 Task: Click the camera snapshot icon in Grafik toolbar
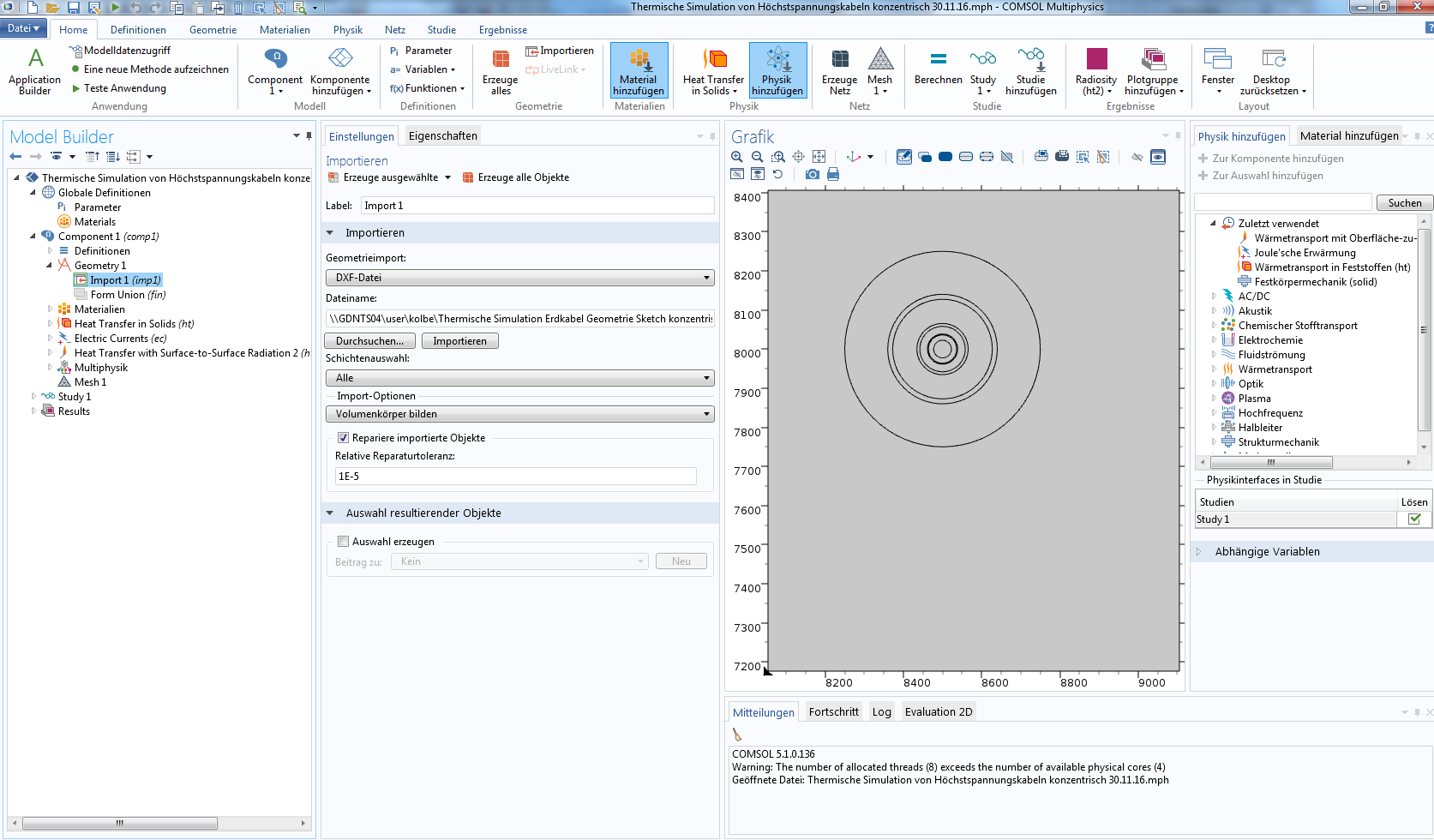(812, 174)
